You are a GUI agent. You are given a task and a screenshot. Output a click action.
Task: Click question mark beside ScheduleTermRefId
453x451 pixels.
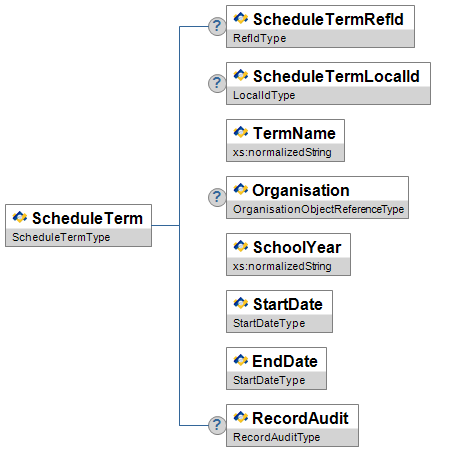coord(217,26)
